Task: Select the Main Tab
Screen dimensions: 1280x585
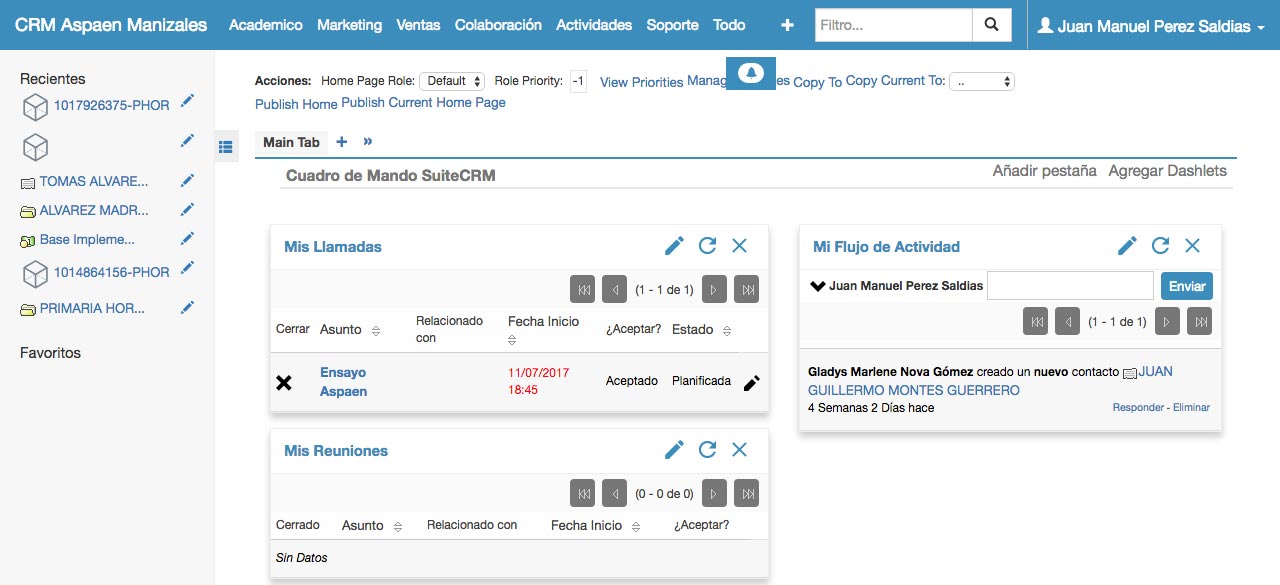Action: coord(291,142)
